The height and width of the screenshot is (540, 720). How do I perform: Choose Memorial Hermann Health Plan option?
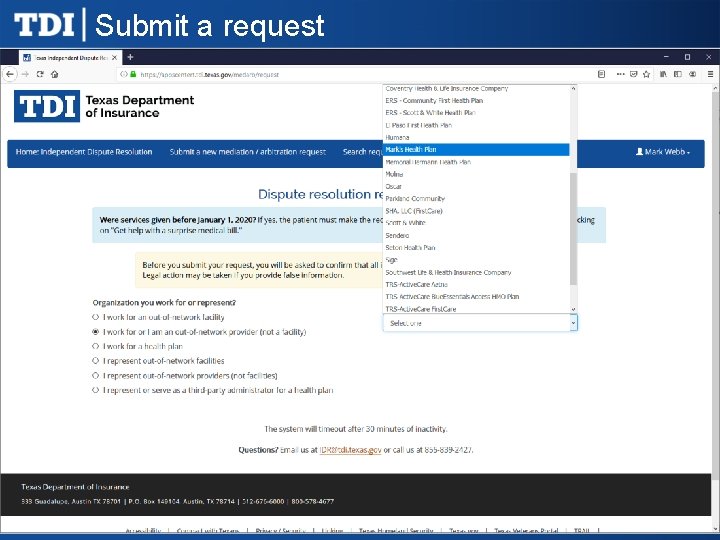(x=476, y=162)
